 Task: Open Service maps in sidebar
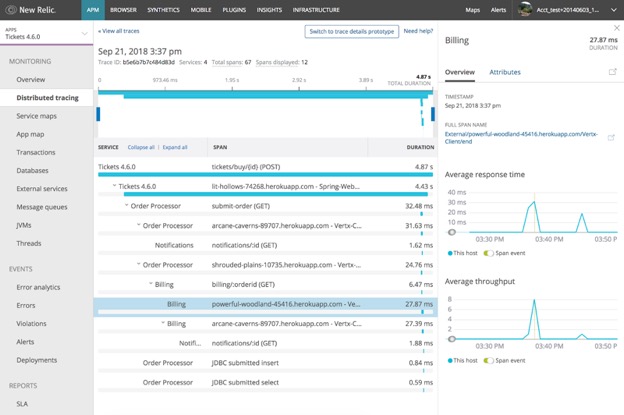click(37, 116)
